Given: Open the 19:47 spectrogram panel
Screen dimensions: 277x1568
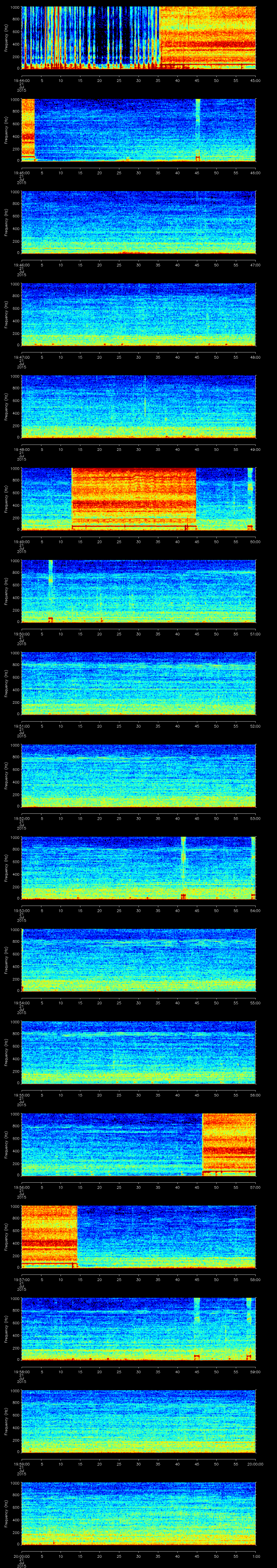Looking at the screenshot, I should click(x=139, y=315).
